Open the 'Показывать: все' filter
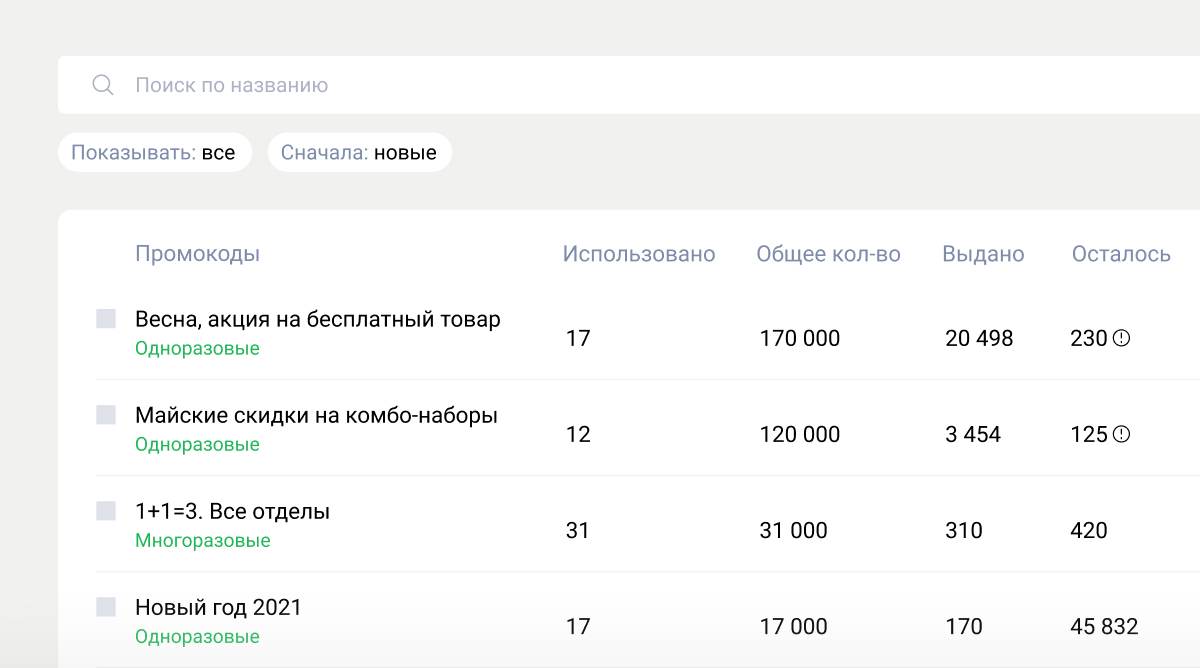1200x668 pixels. 154,153
